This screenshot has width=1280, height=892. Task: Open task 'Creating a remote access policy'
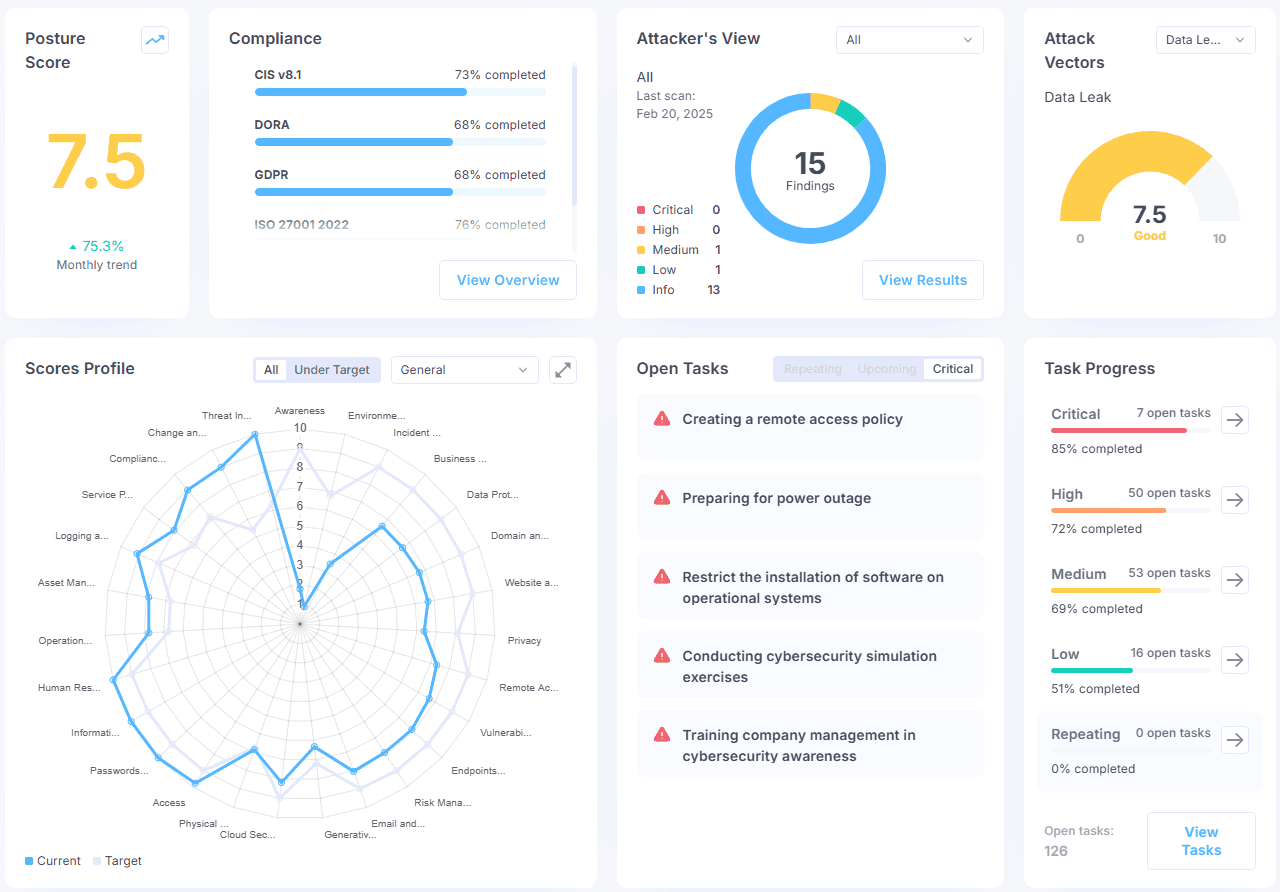tap(810, 428)
